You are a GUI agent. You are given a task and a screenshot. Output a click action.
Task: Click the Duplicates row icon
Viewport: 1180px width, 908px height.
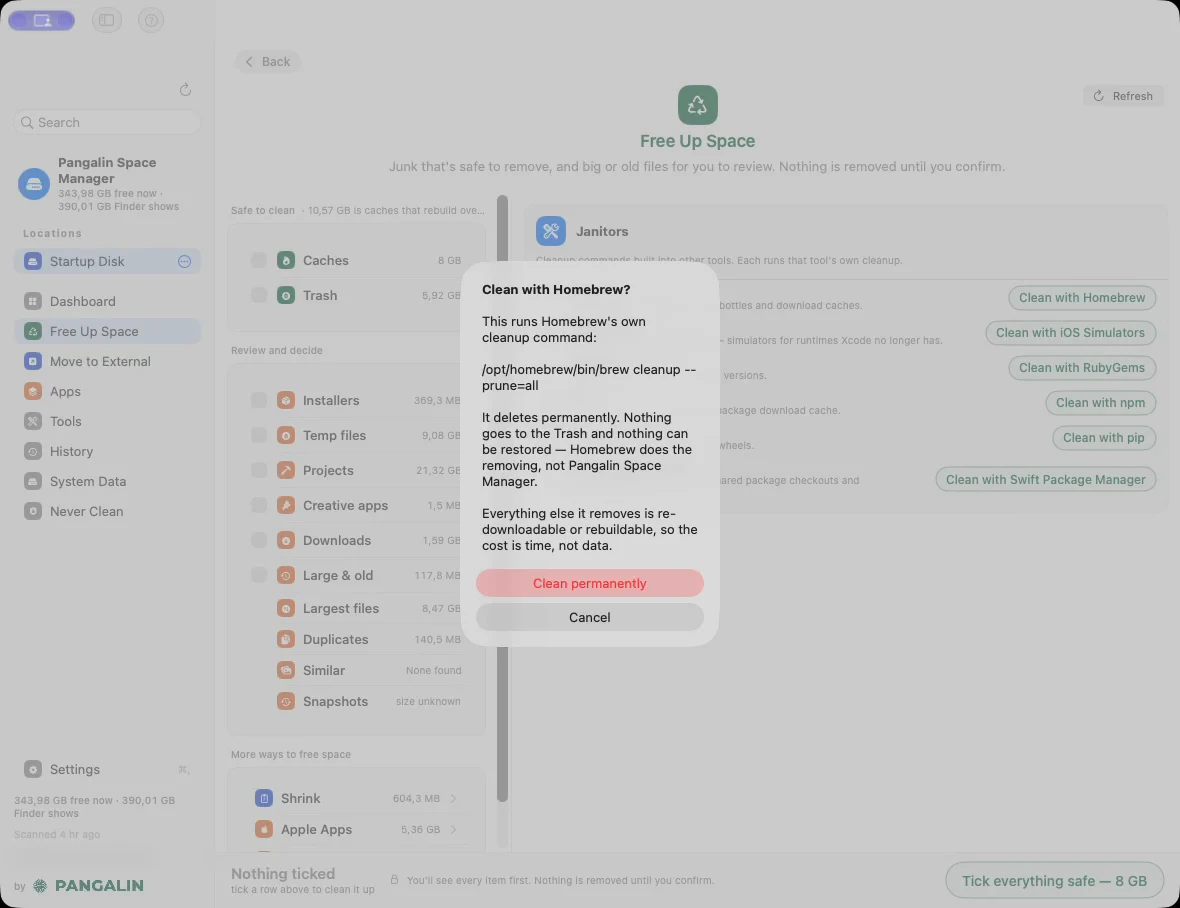[x=286, y=639]
